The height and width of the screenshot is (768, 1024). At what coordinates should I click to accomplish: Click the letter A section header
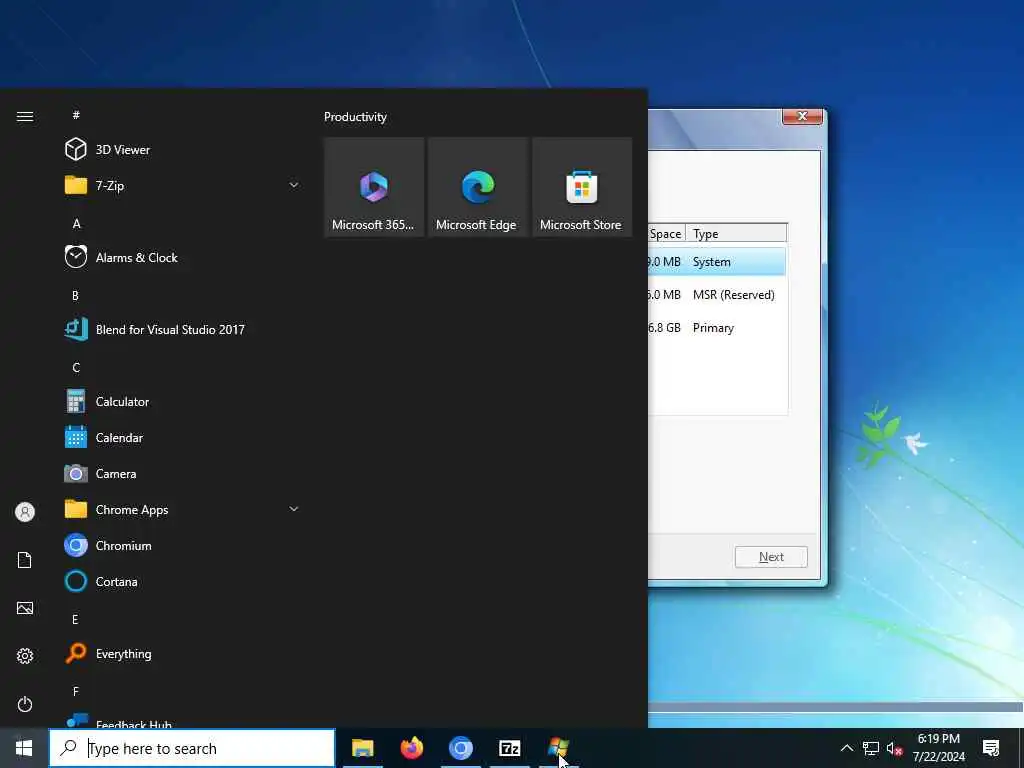point(76,223)
